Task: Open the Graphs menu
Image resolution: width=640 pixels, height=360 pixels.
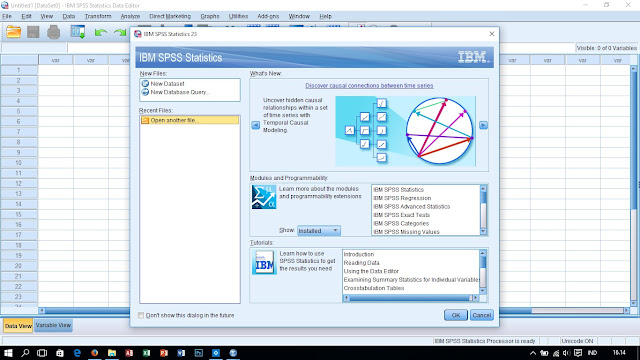Action: point(210,16)
